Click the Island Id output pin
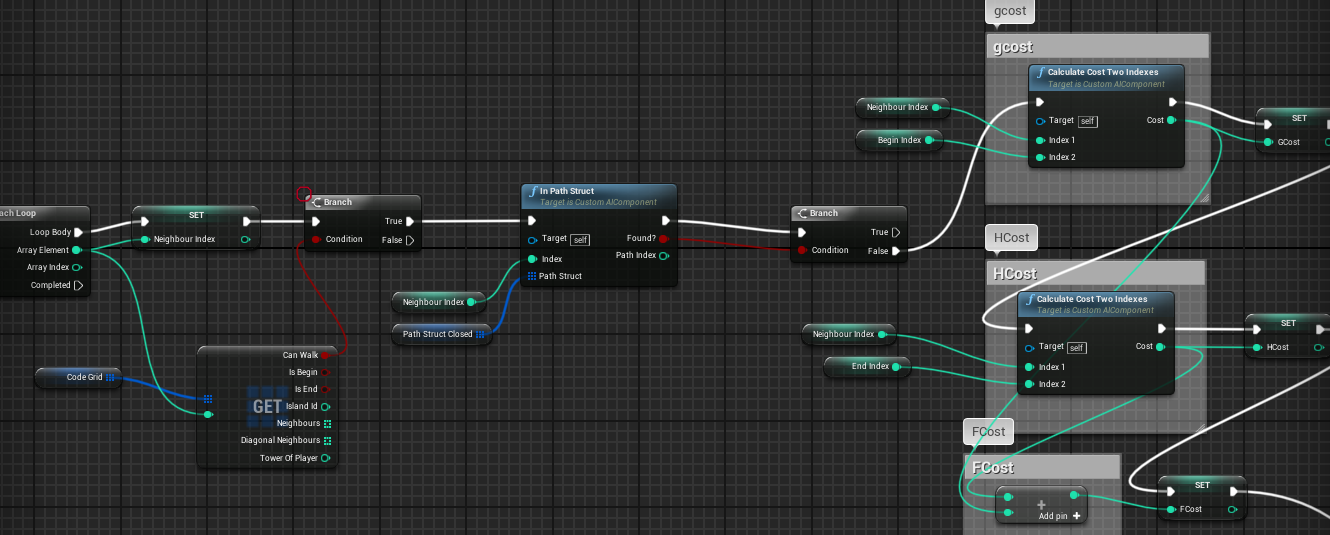 pyautogui.click(x=325, y=406)
